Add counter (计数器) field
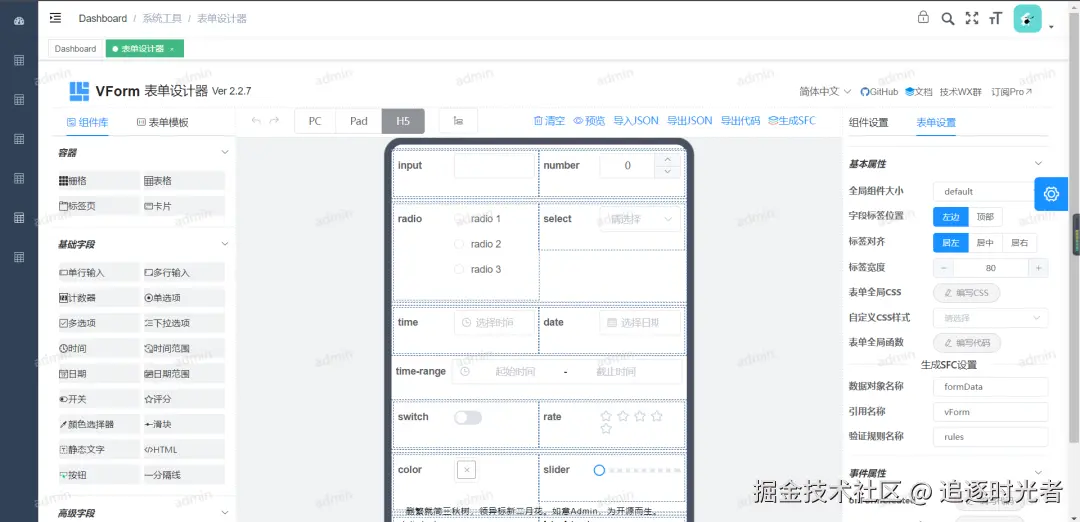Screen dimensions: 1080x522 click(x=98, y=297)
